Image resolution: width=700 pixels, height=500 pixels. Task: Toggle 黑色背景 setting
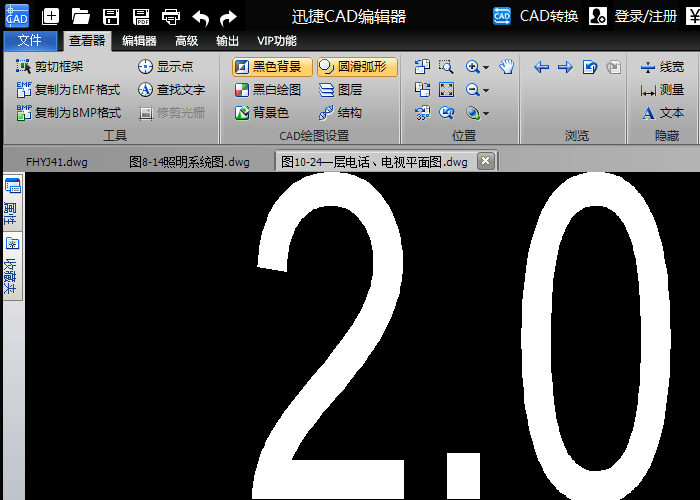(272, 67)
